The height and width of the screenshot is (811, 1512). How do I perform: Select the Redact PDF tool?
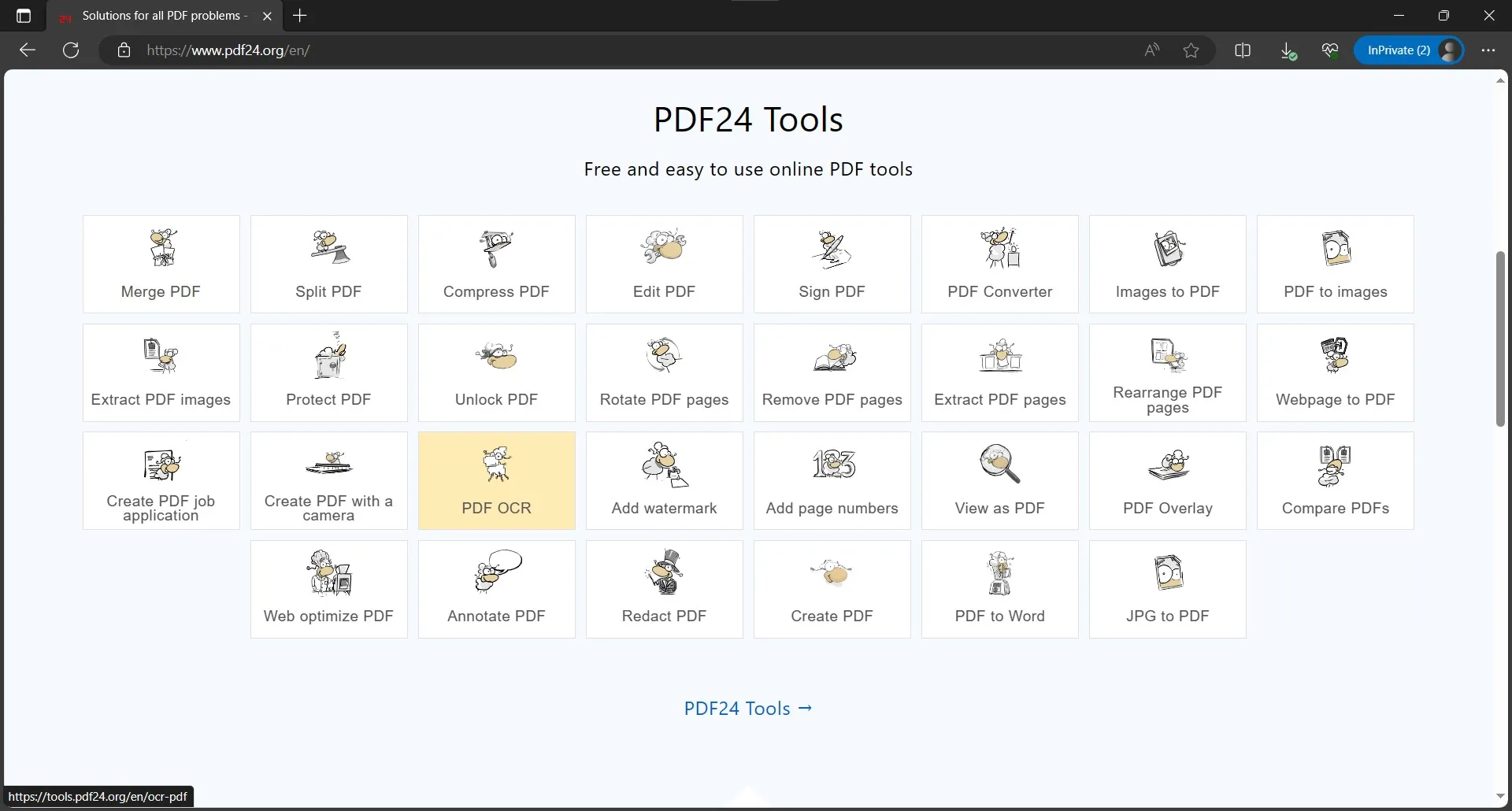click(664, 588)
